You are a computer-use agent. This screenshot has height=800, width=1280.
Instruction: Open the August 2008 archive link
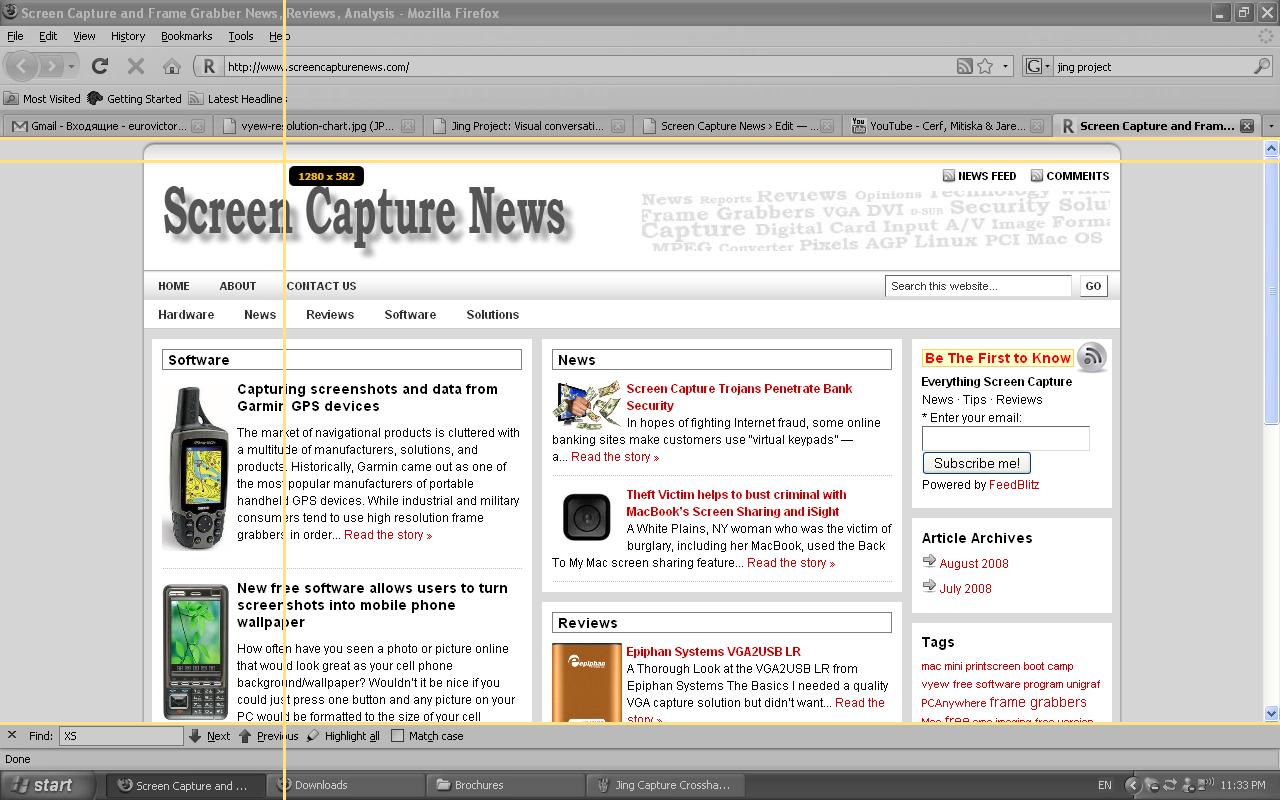pyautogui.click(x=973, y=563)
